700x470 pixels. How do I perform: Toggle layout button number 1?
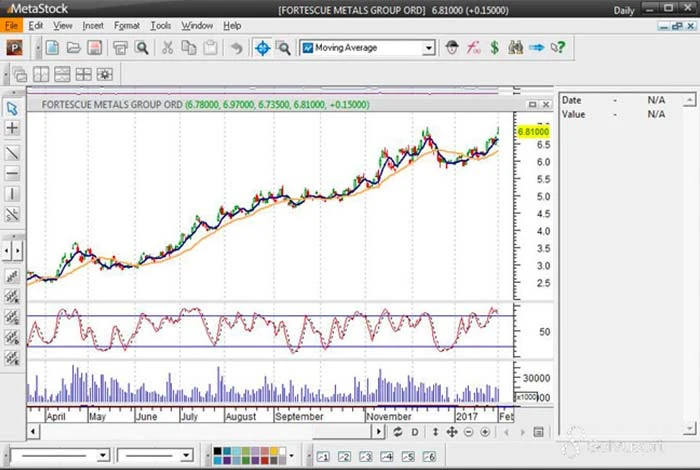pos(324,456)
